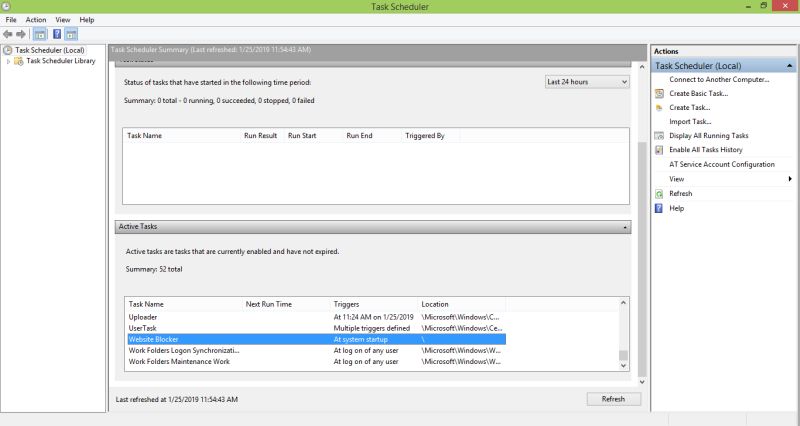
Task: Sort by Triggered By column
Action: pos(430,136)
